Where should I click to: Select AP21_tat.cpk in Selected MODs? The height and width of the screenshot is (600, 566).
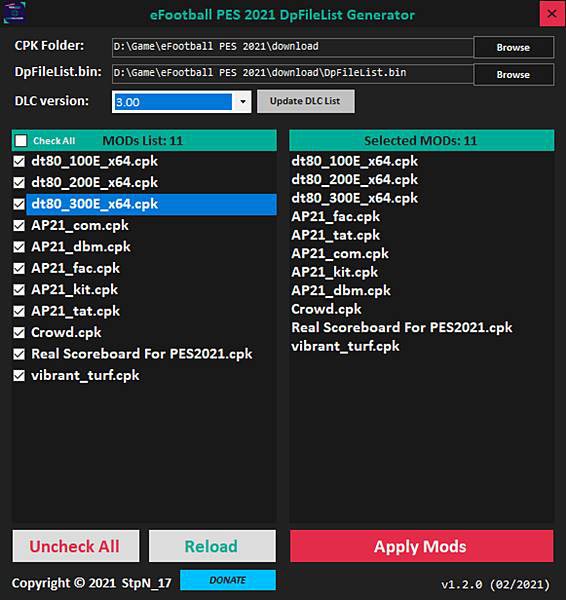336,235
